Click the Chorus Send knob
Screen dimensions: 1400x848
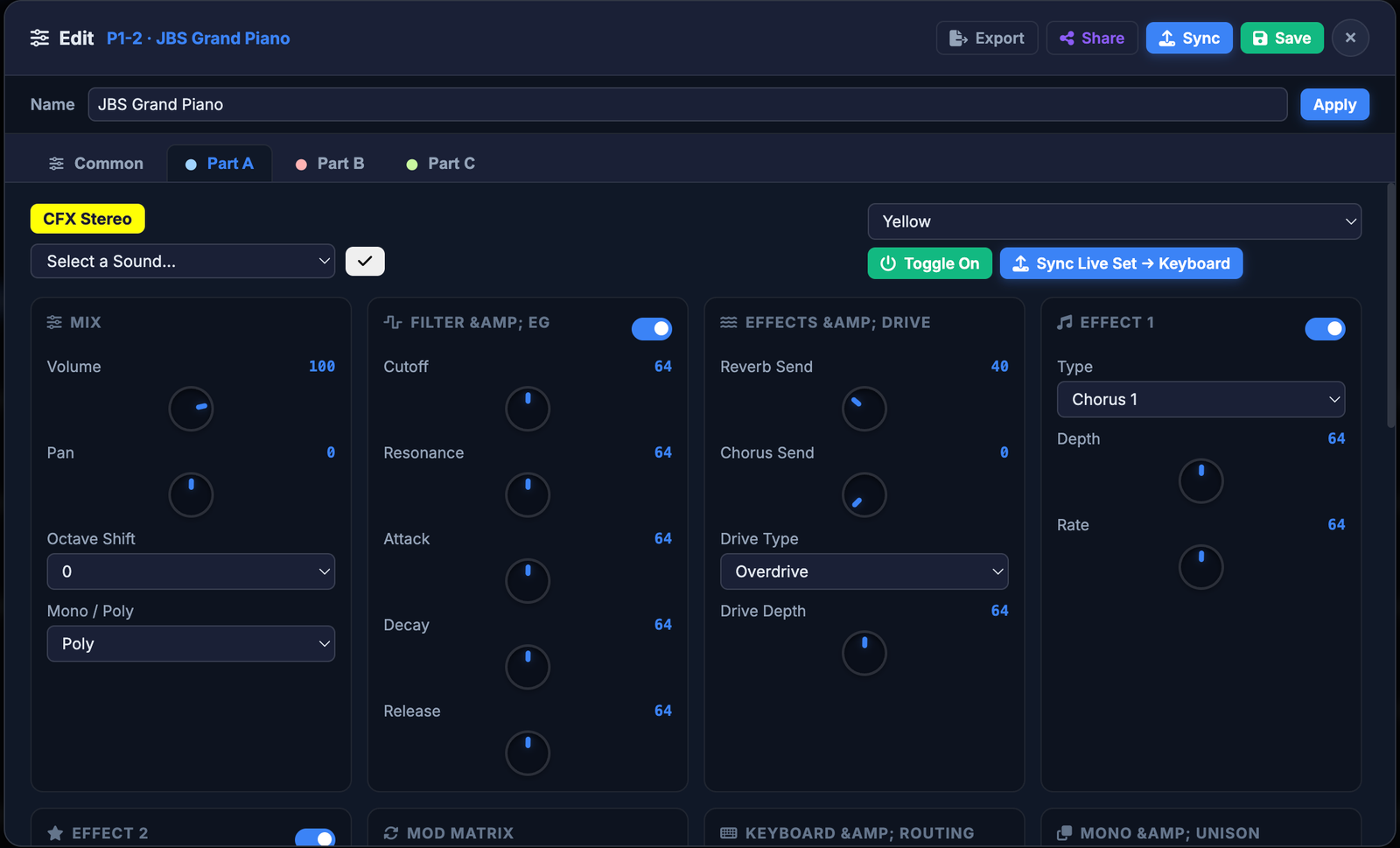(864, 494)
